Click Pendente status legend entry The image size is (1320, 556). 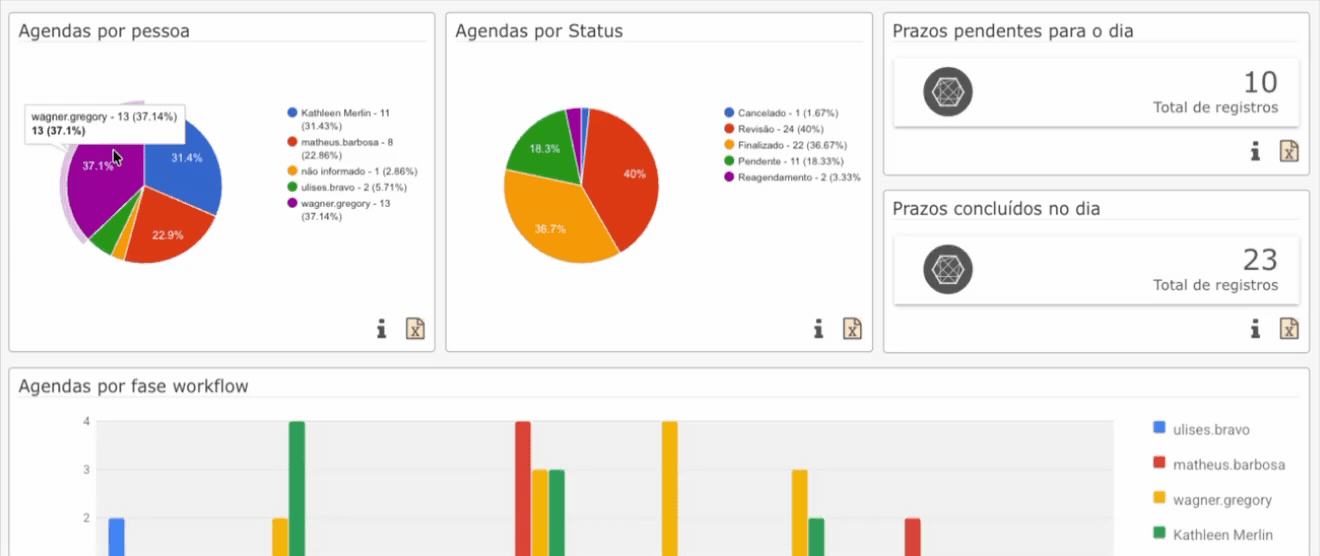784,161
